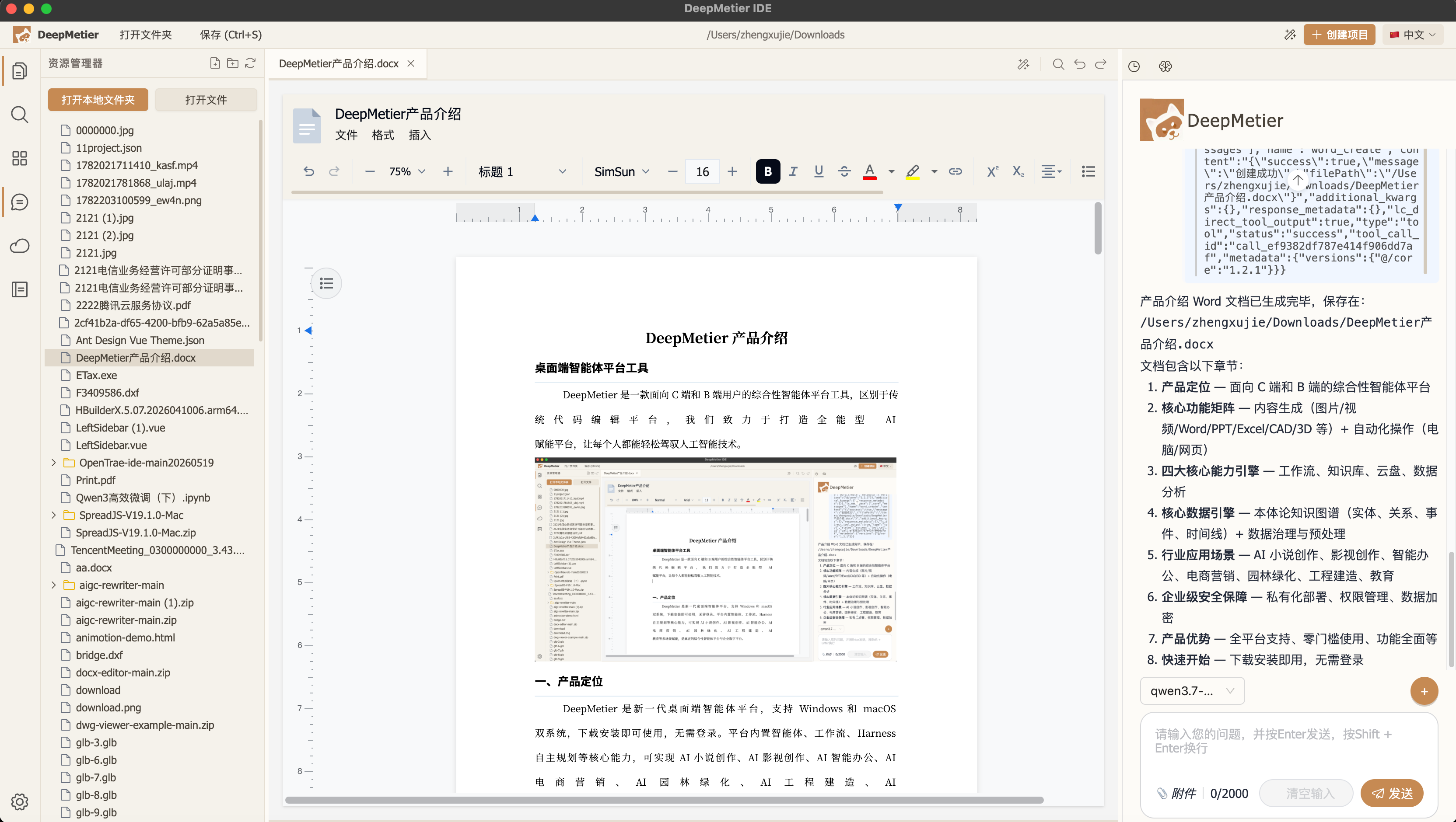Open the notes list sidebar icon
This screenshot has width=1456, height=822.
tap(20, 289)
